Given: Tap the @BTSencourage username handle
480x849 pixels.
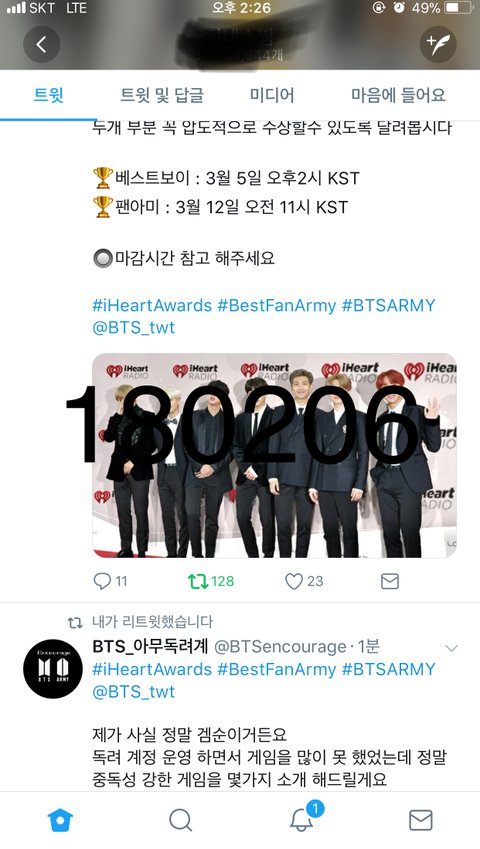Looking at the screenshot, I should coord(280,646).
